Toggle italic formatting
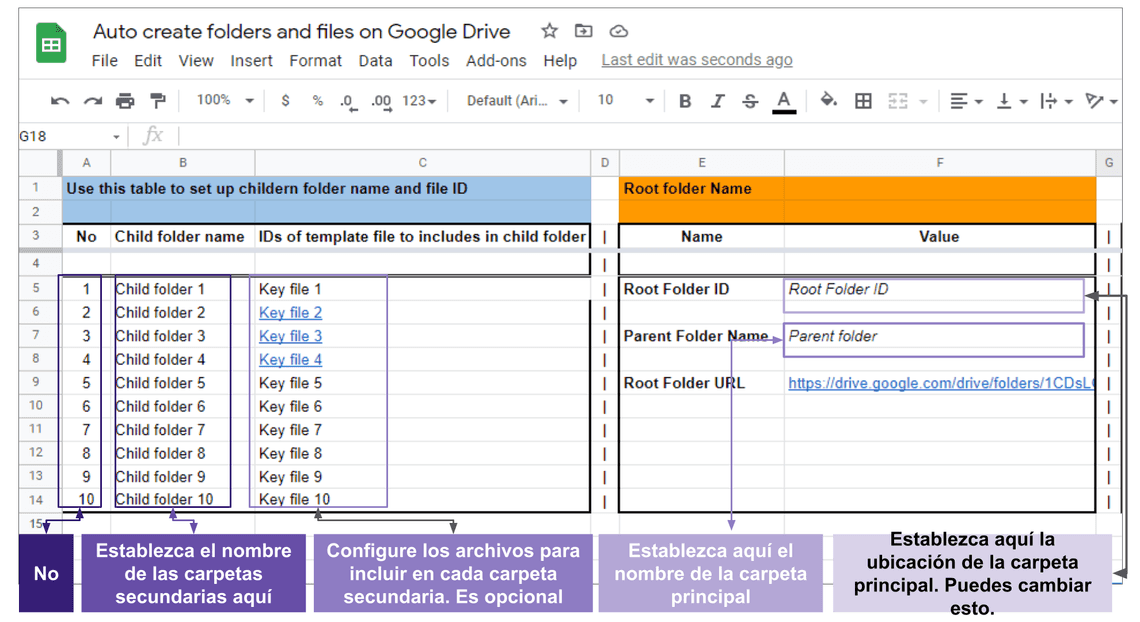This screenshot has height=622, width=1140. (717, 101)
